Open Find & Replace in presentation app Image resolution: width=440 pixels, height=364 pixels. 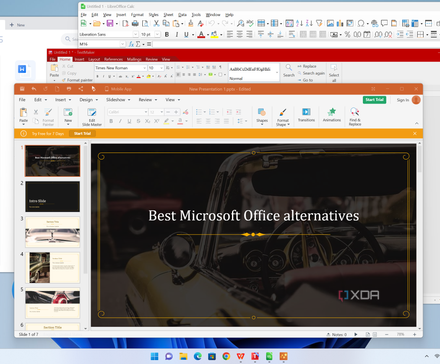coord(355,117)
